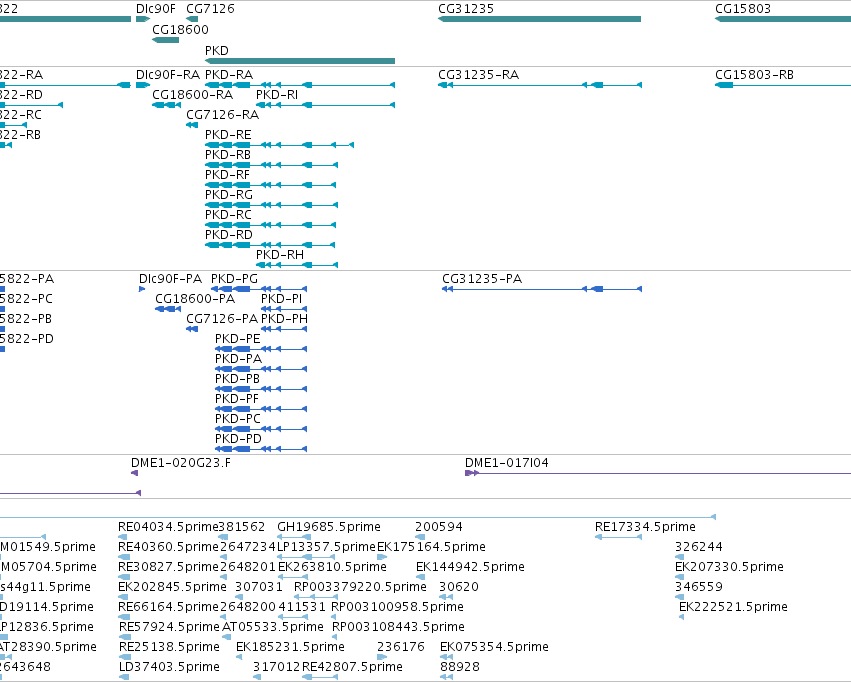Choose the PKD-PB protein label
The image size is (851, 682).
tap(237, 379)
